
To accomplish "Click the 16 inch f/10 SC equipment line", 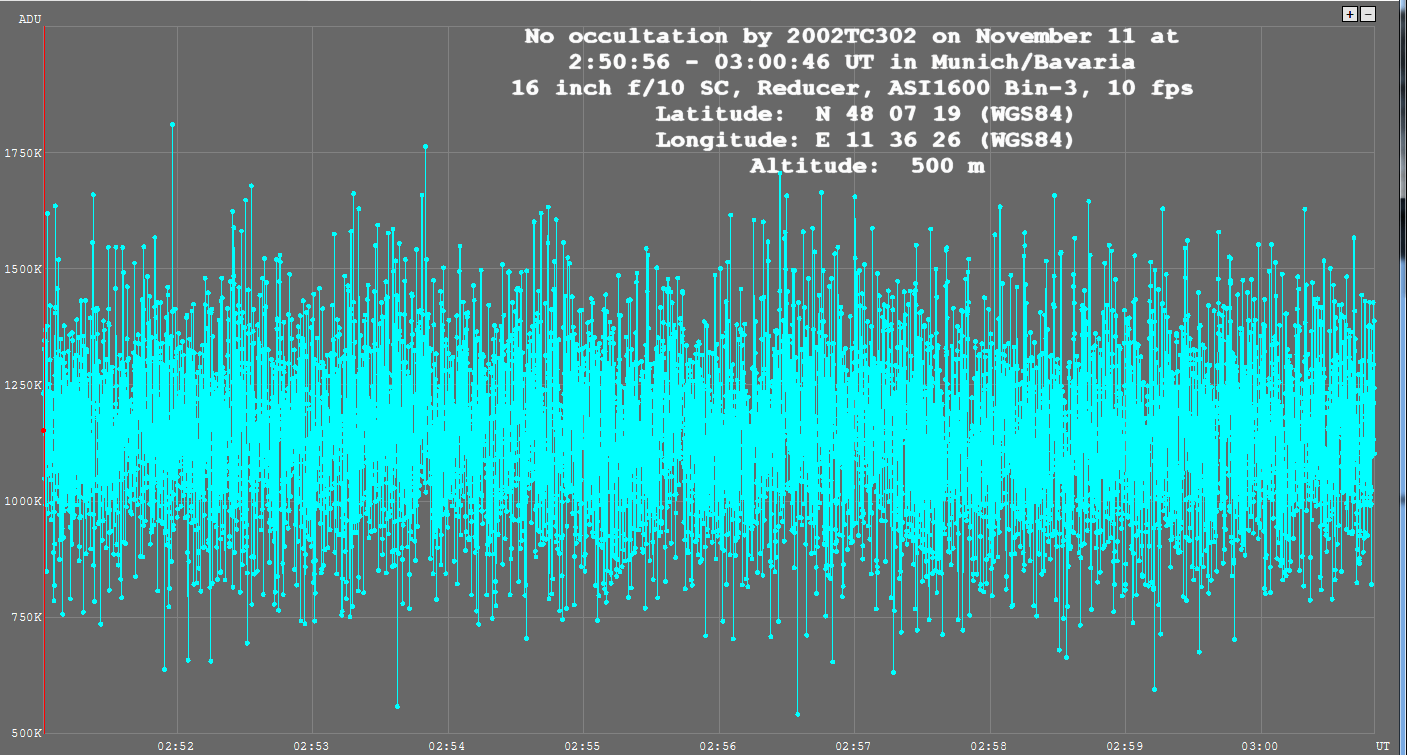I will pos(852,88).
